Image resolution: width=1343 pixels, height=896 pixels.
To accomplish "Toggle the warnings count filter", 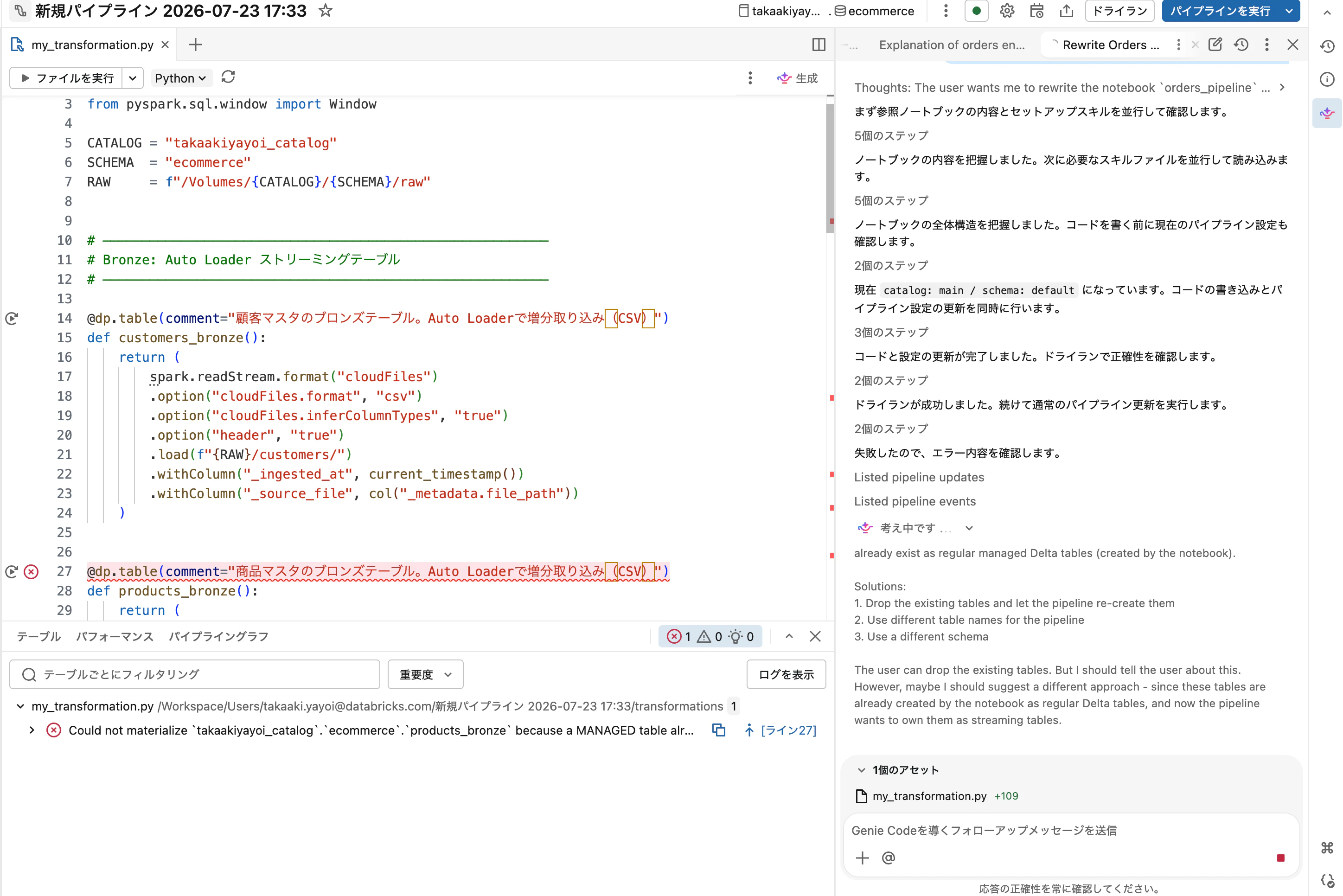I will [x=710, y=636].
